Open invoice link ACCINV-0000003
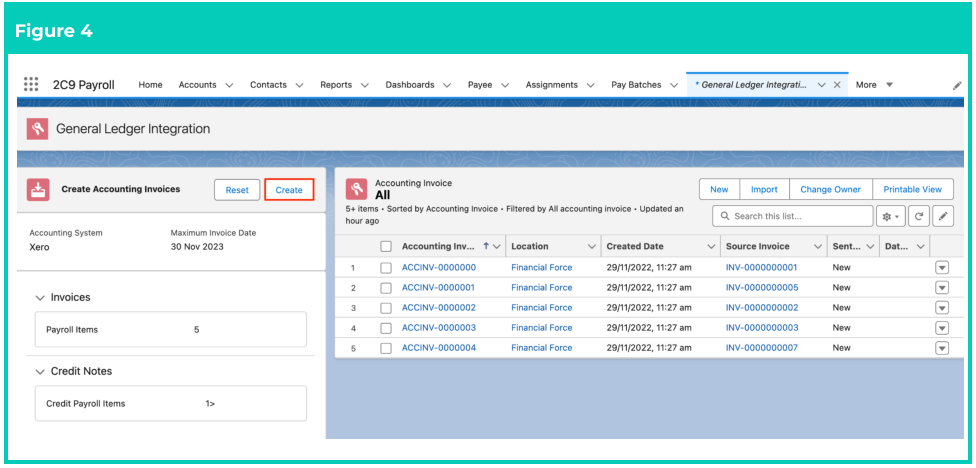 pos(439,327)
